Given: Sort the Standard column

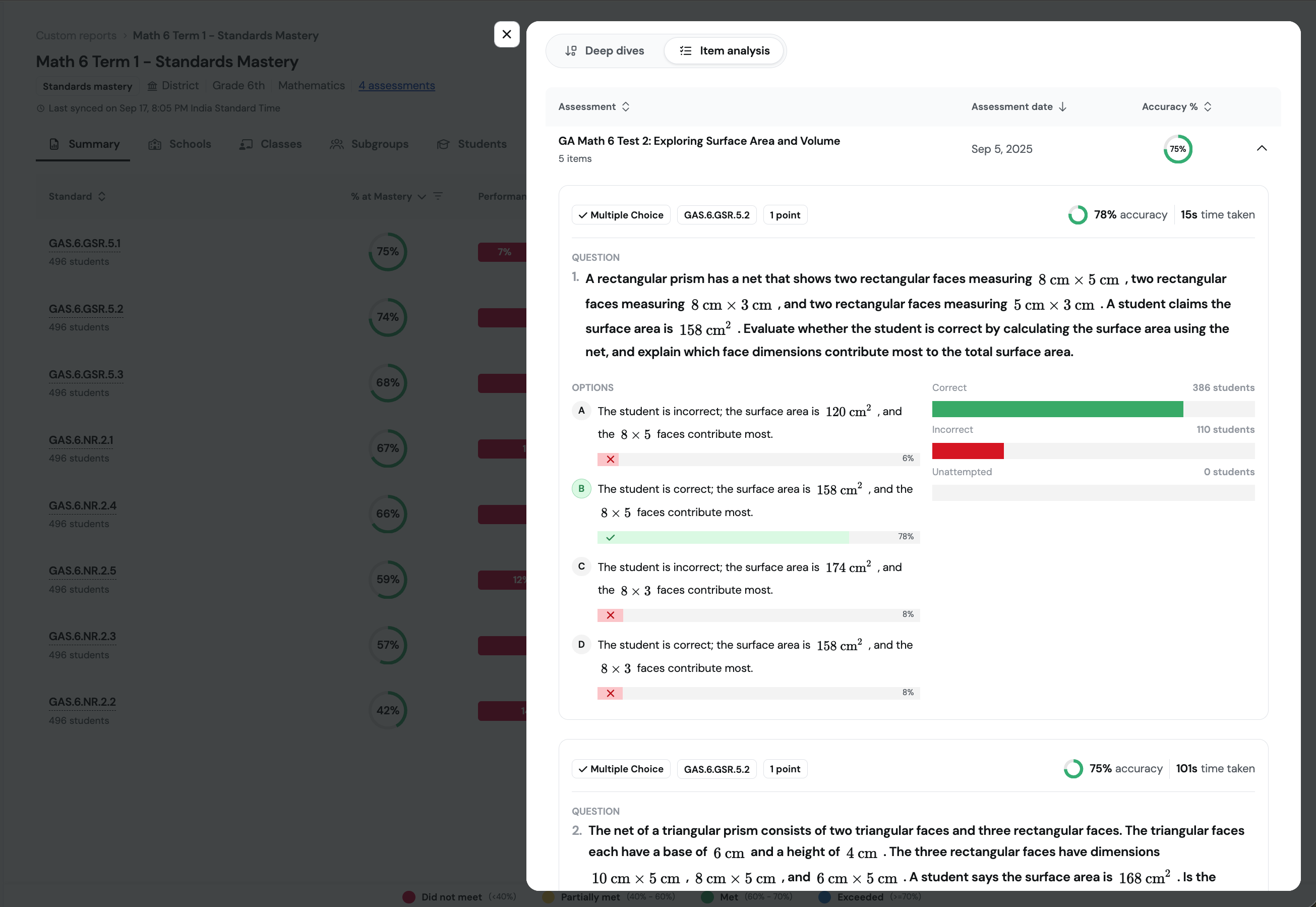Looking at the screenshot, I should (x=102, y=197).
